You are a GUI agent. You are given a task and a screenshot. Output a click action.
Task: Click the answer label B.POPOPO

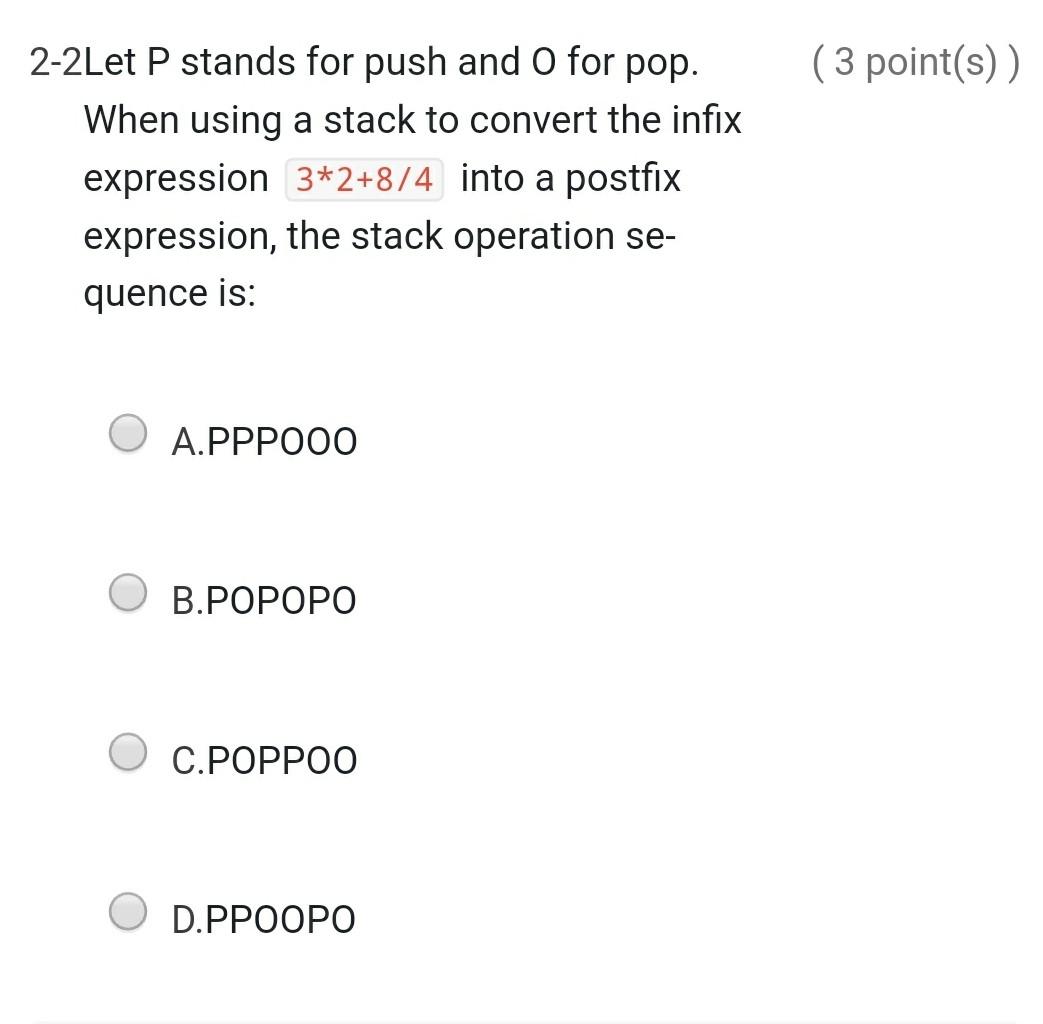[264, 600]
